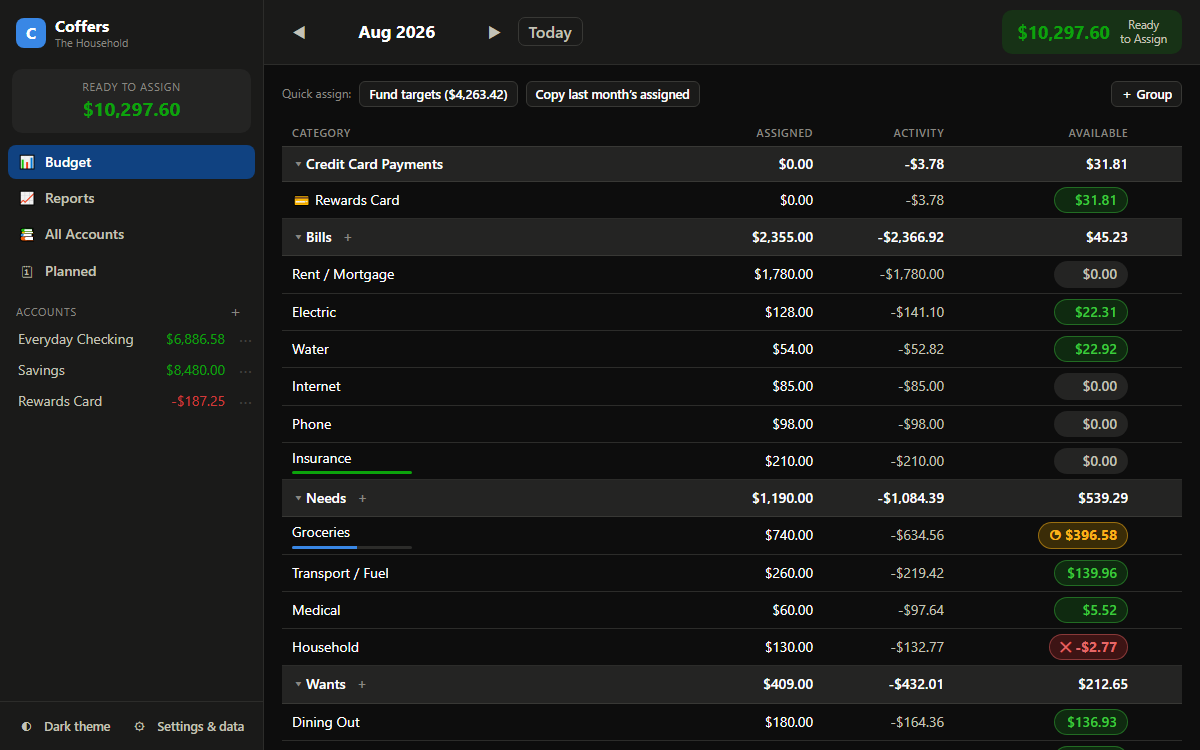Screen dimensions: 1200x750
Task: Select the Household category name
Action: [x=325, y=647]
